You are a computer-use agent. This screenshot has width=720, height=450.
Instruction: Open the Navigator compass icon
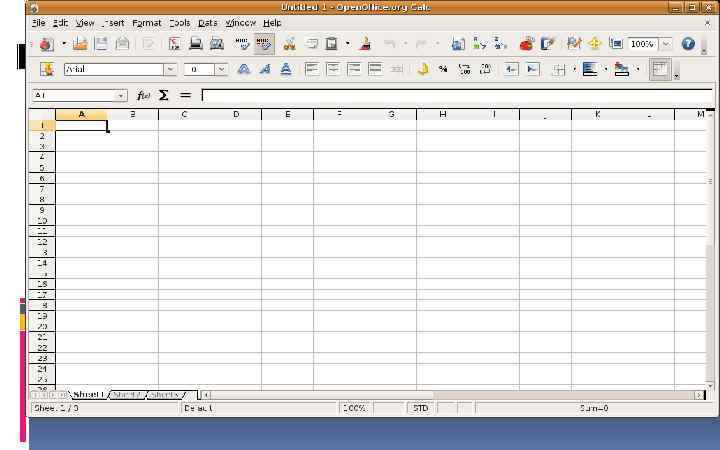coord(595,44)
